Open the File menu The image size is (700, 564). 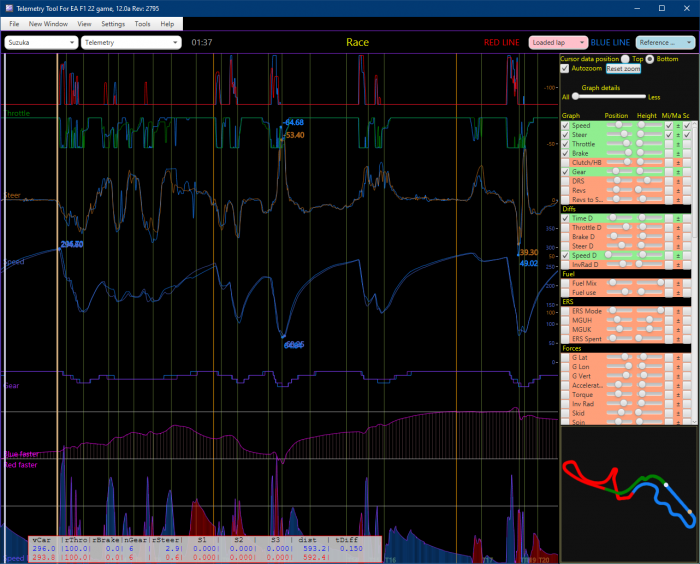coord(14,24)
